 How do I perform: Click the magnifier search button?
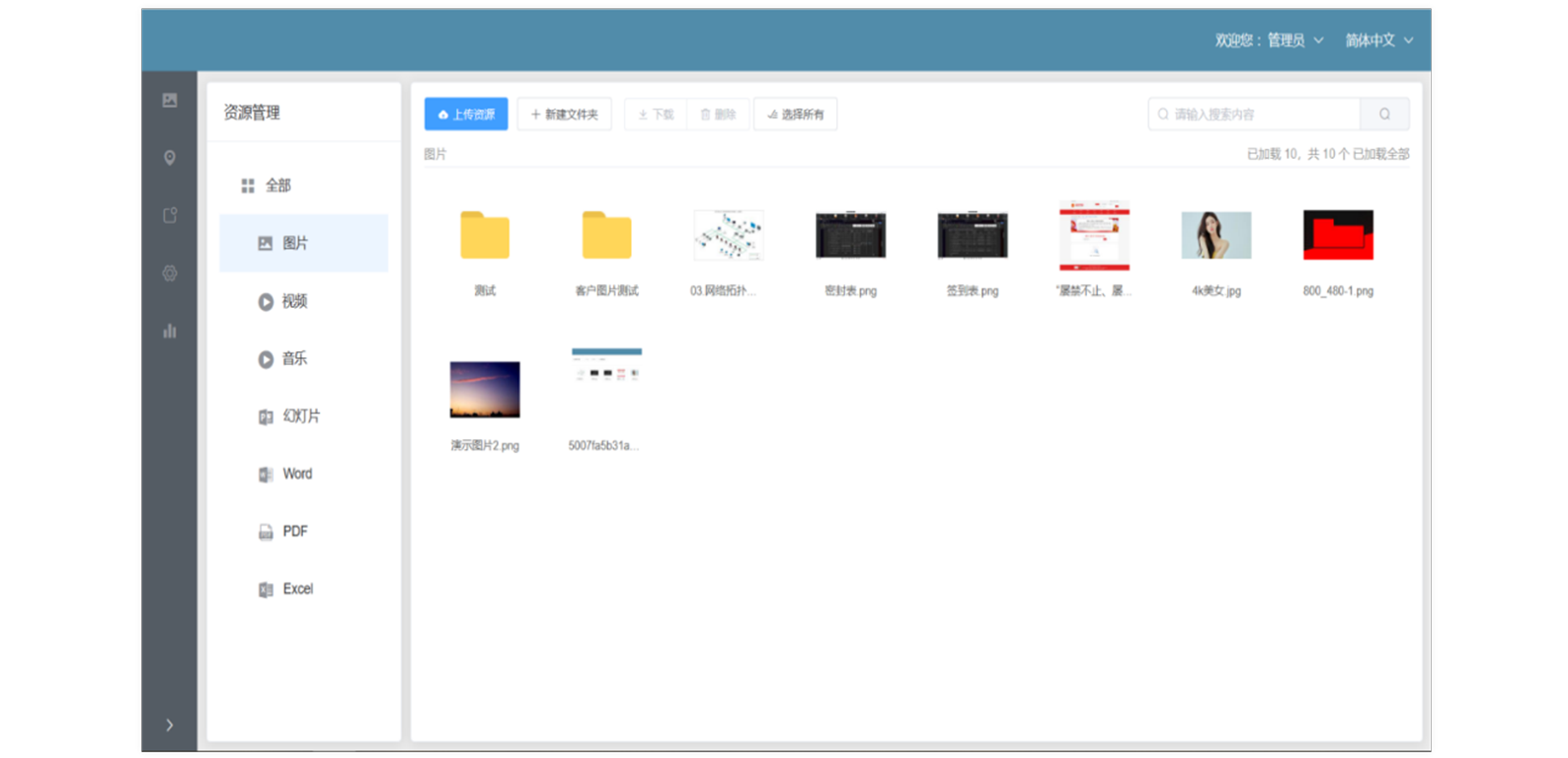(1384, 114)
